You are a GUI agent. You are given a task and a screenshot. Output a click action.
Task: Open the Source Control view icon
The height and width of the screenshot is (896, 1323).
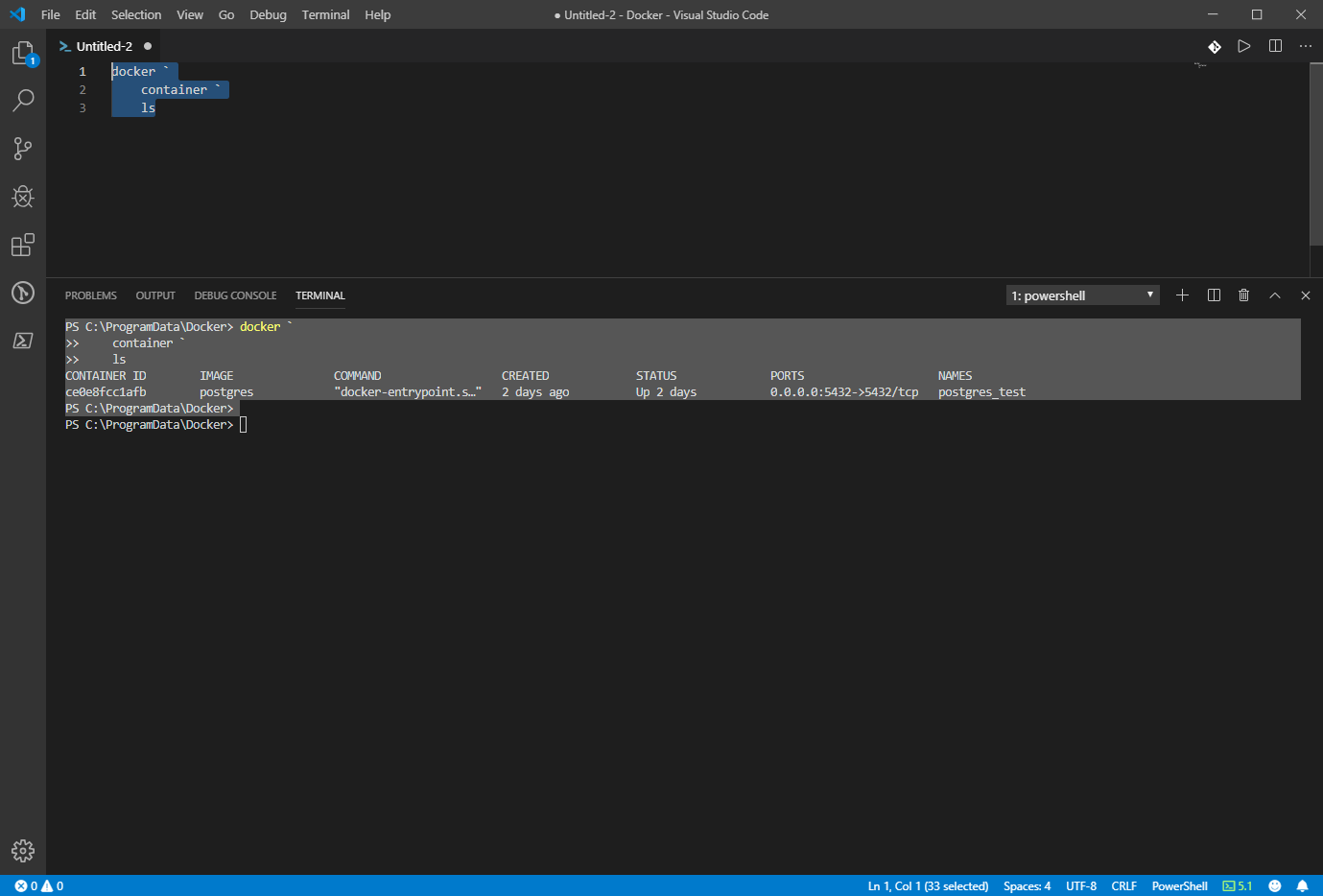(23, 148)
